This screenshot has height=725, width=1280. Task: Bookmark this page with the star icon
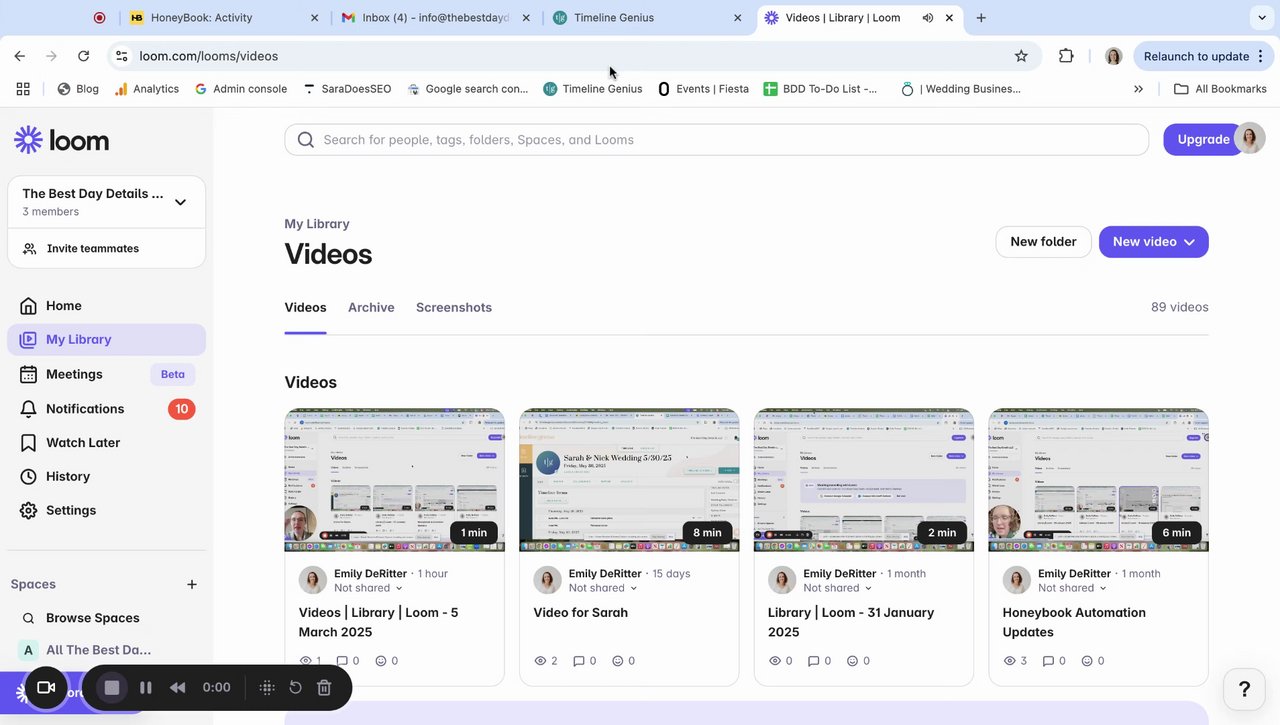pos(1021,56)
